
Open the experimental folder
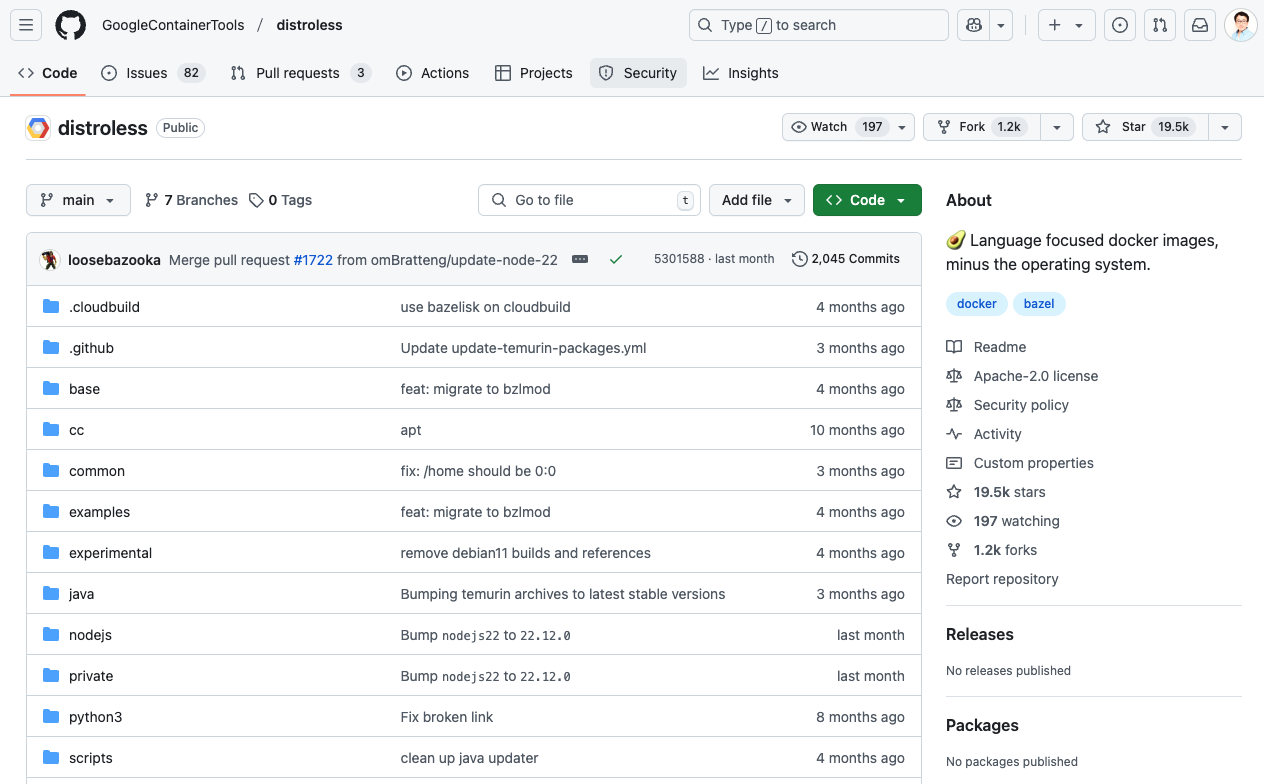110,553
